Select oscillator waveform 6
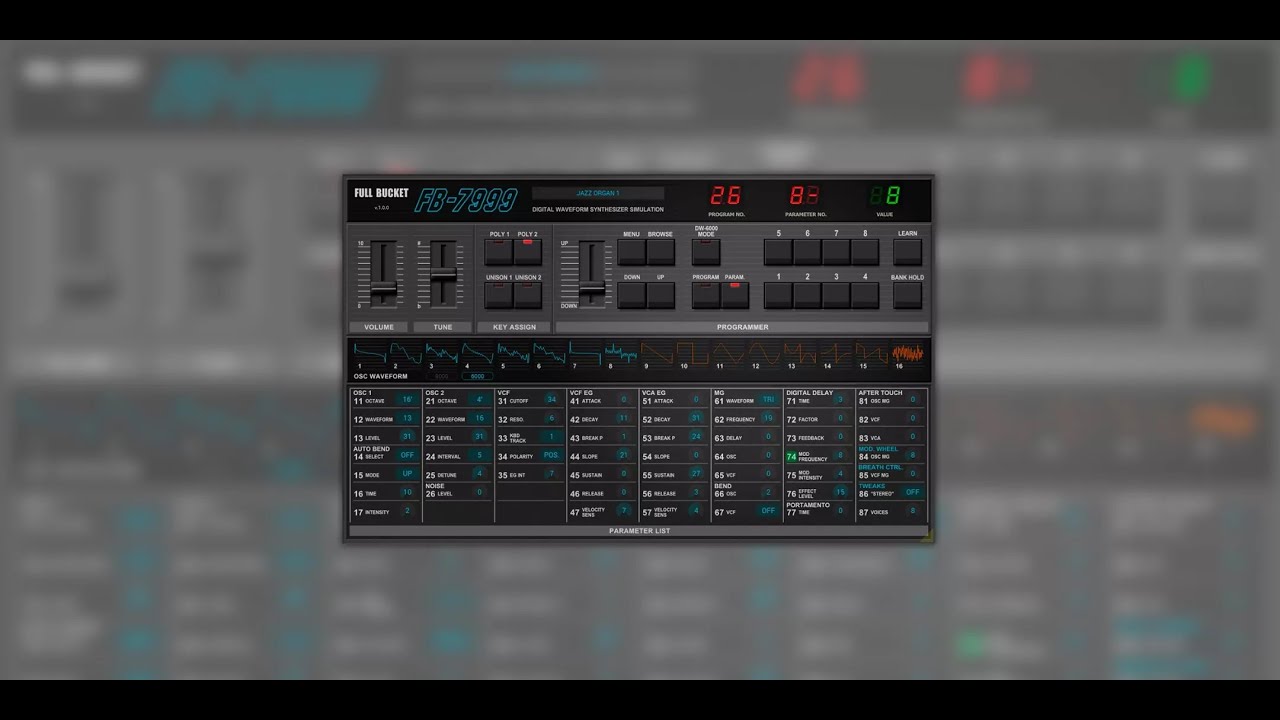This screenshot has height=720, width=1280. tap(549, 353)
